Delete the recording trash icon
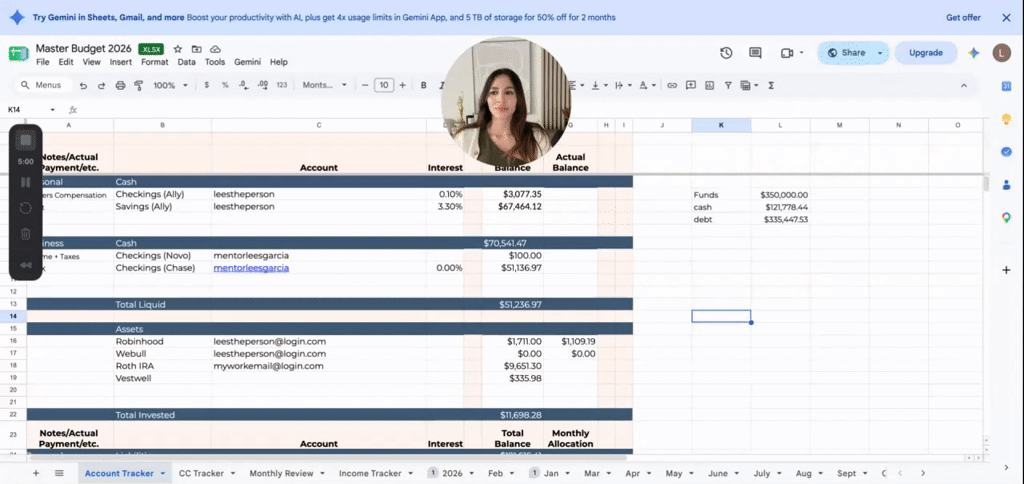This screenshot has height=484, width=1024. click(25, 234)
